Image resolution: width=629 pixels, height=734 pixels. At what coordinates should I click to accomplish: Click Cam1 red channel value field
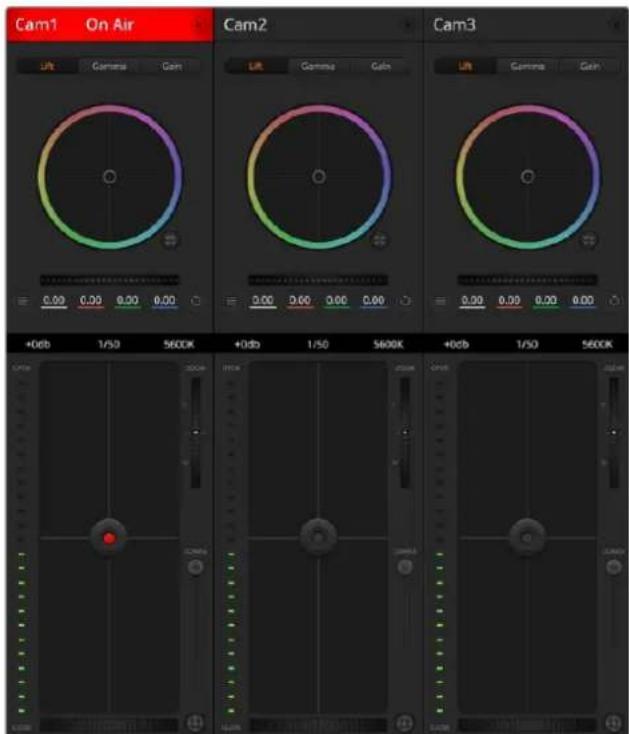coord(91,301)
